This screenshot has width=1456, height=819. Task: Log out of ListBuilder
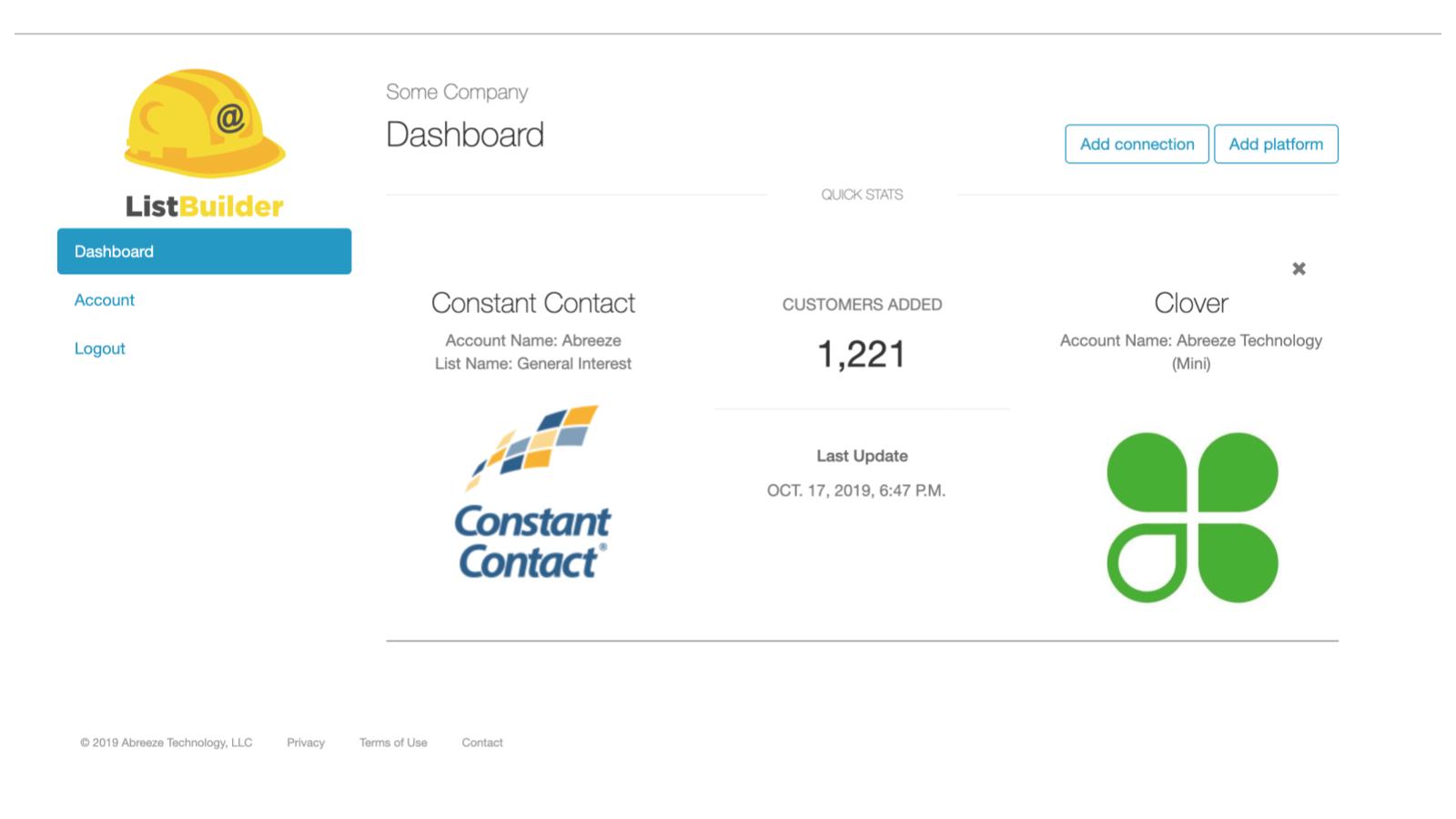99,348
